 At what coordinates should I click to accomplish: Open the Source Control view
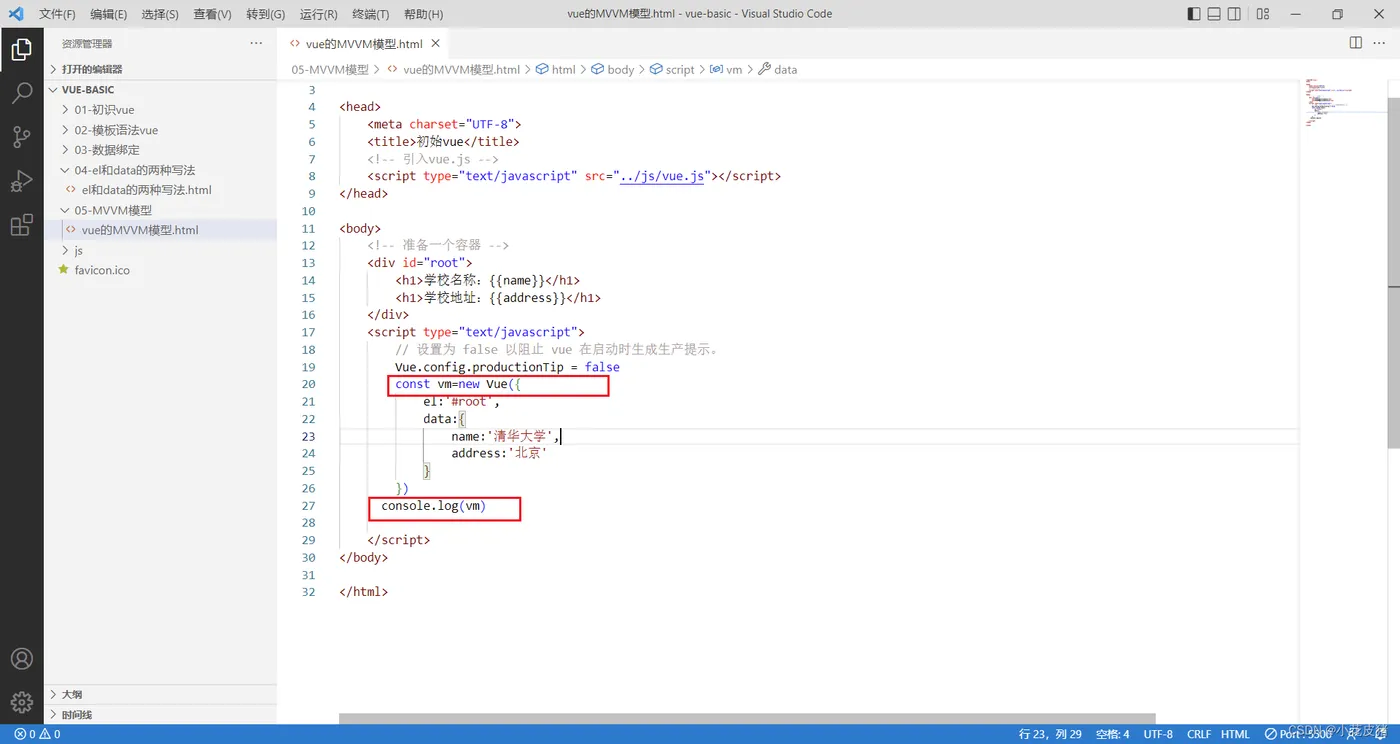click(x=21, y=137)
